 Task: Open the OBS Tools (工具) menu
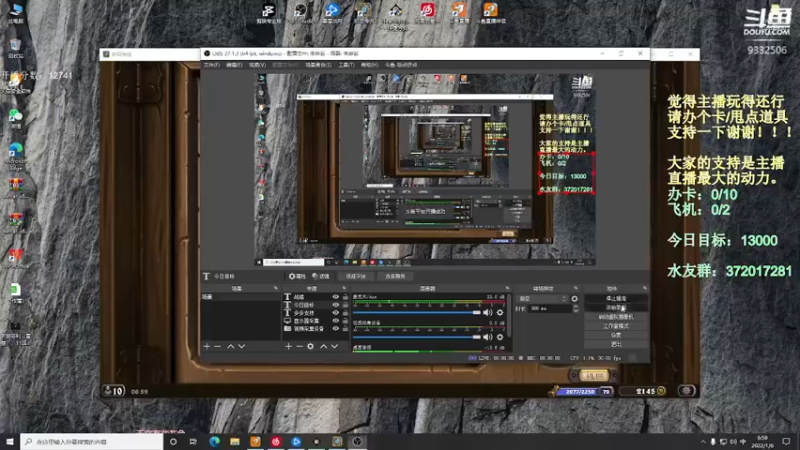pyautogui.click(x=346, y=65)
